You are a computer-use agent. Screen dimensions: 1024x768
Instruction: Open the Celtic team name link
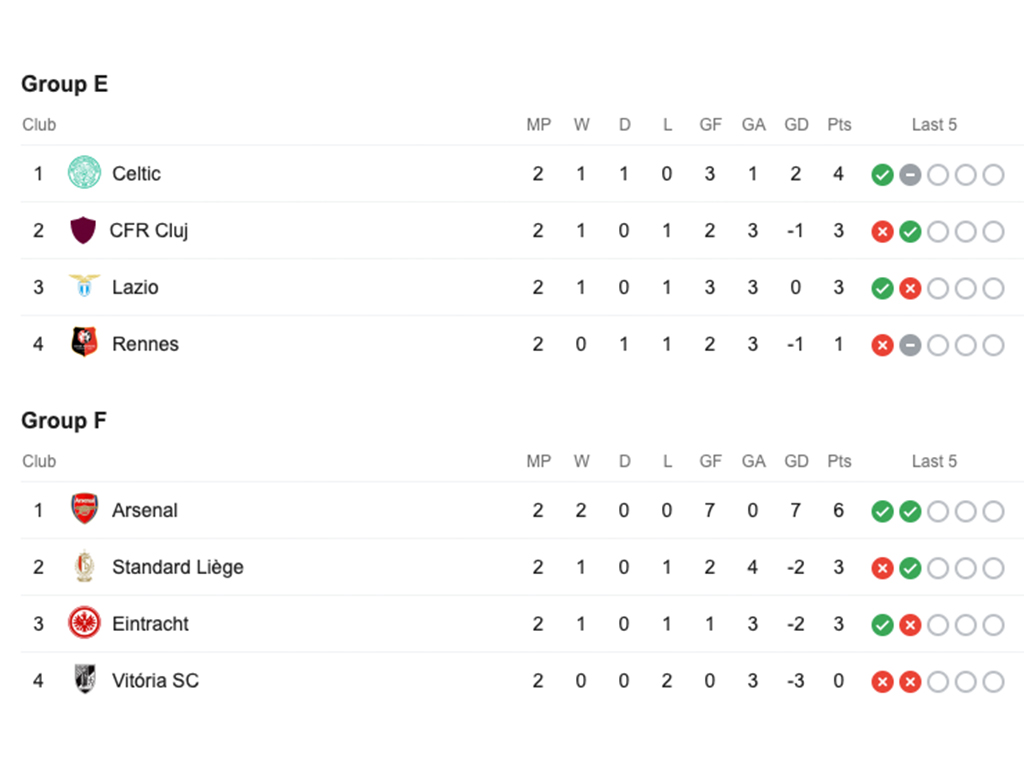tap(136, 174)
